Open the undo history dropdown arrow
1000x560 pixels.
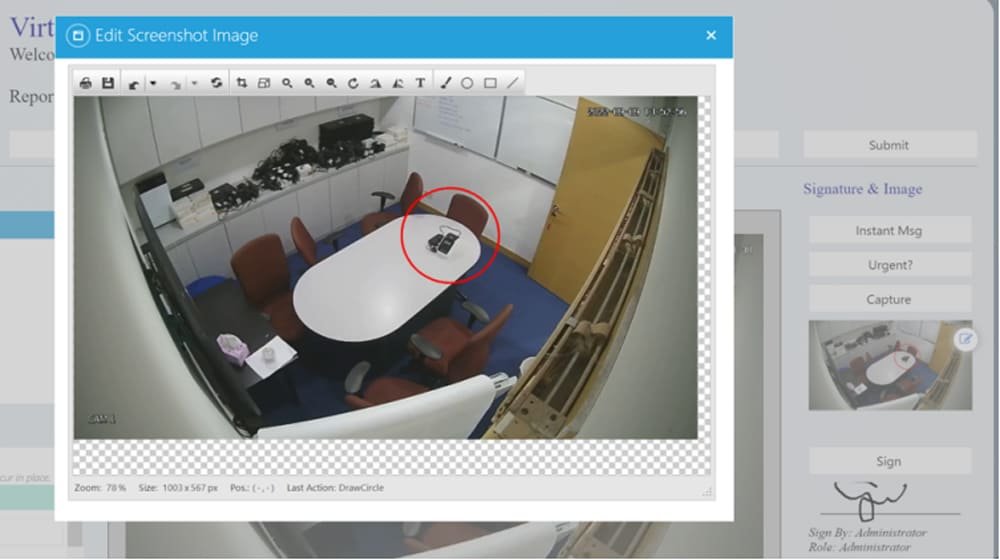(153, 84)
